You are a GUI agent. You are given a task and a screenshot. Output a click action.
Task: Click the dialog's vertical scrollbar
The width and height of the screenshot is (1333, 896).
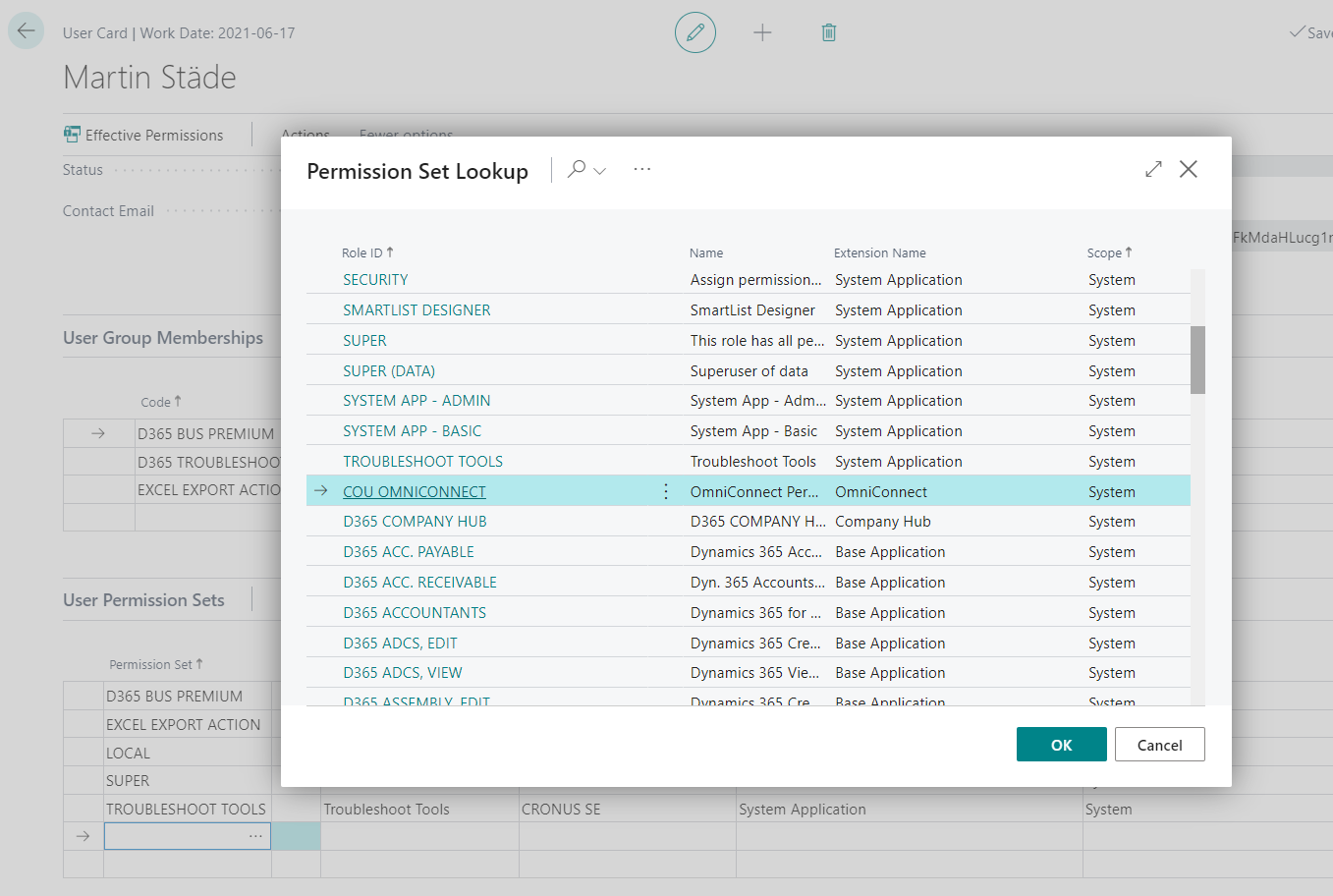click(x=1198, y=359)
